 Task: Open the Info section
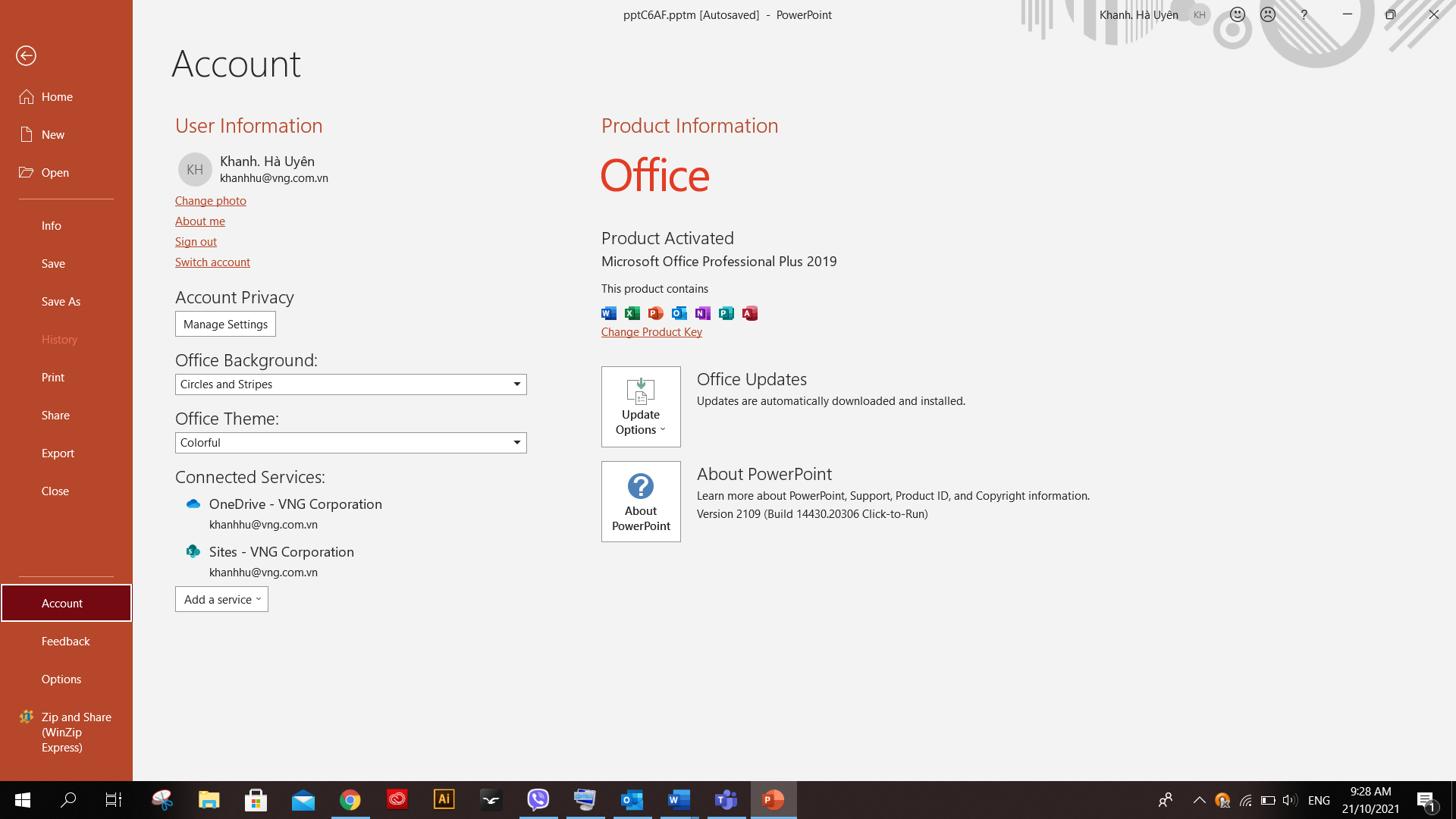click(x=66, y=225)
